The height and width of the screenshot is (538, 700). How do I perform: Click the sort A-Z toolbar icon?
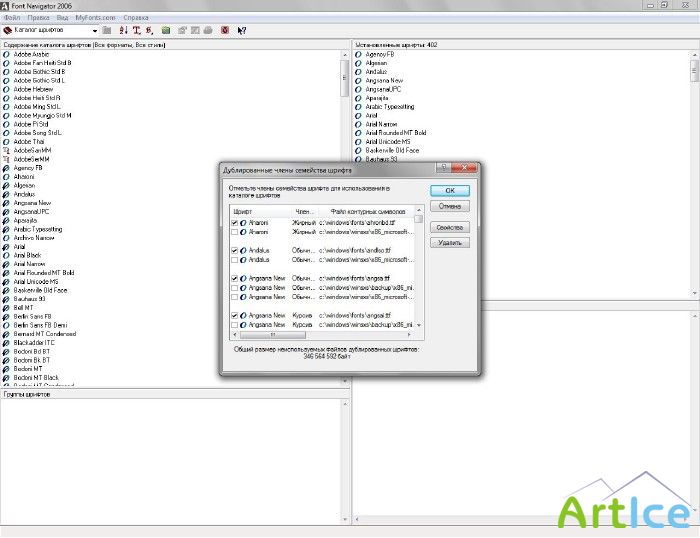tap(123, 30)
